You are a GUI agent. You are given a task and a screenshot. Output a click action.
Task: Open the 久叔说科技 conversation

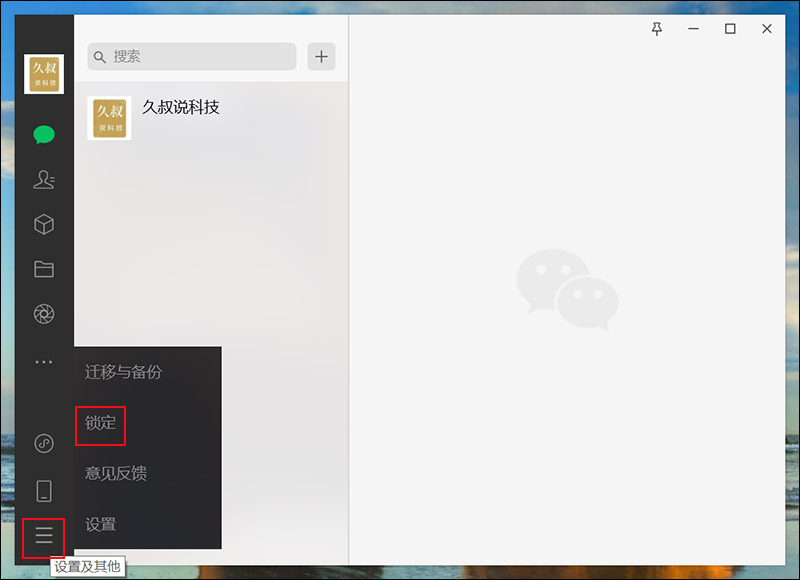point(210,118)
